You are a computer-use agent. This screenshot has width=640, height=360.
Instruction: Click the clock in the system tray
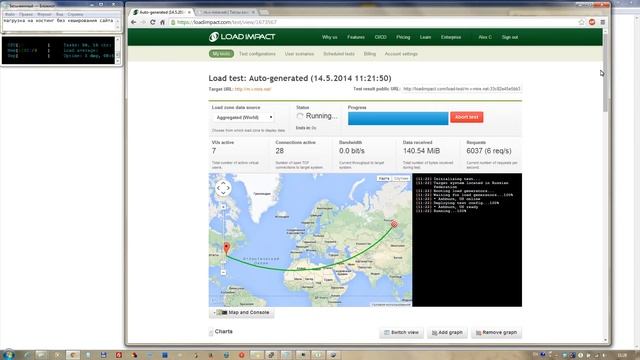622,356
